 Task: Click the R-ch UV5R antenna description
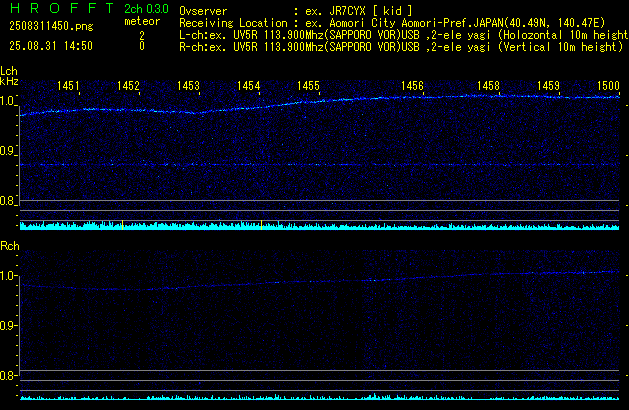tap(401, 47)
